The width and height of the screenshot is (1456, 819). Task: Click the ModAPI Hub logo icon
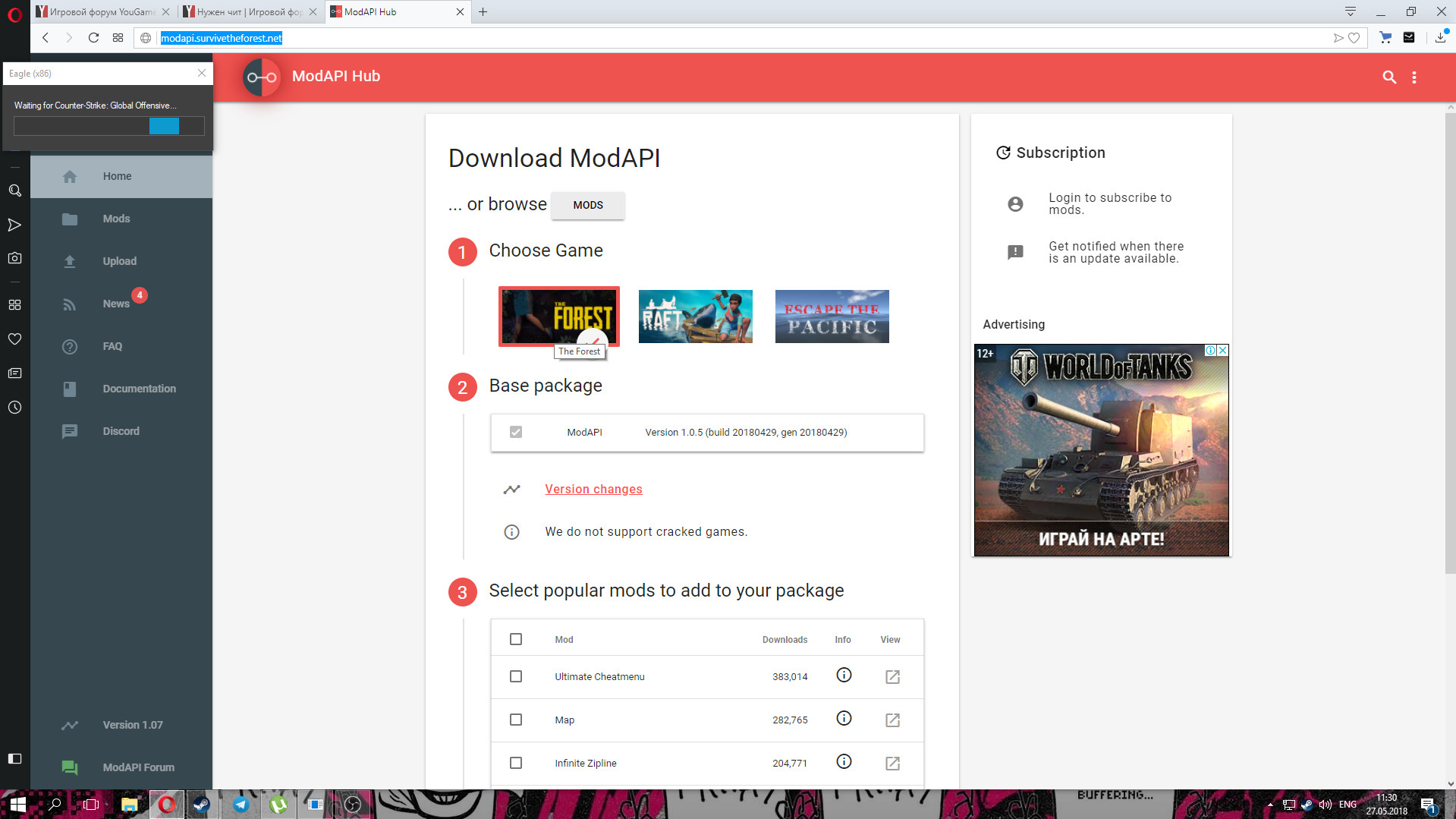pyautogui.click(x=262, y=77)
